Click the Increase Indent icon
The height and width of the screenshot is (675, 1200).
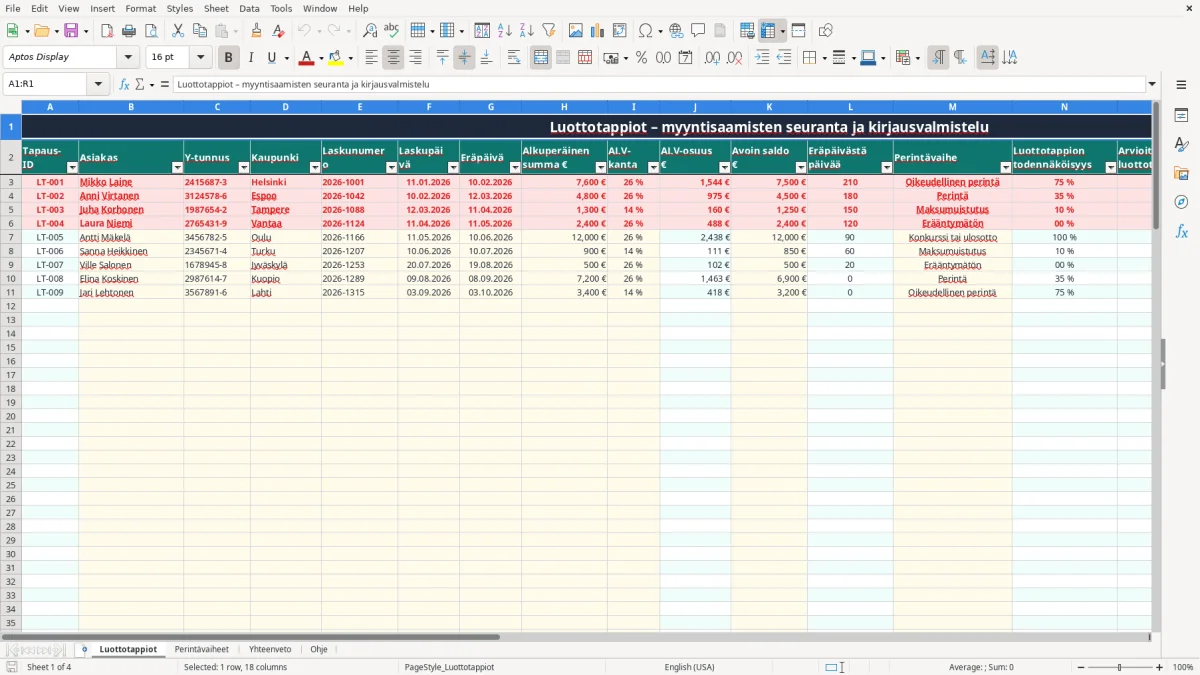(x=762, y=58)
